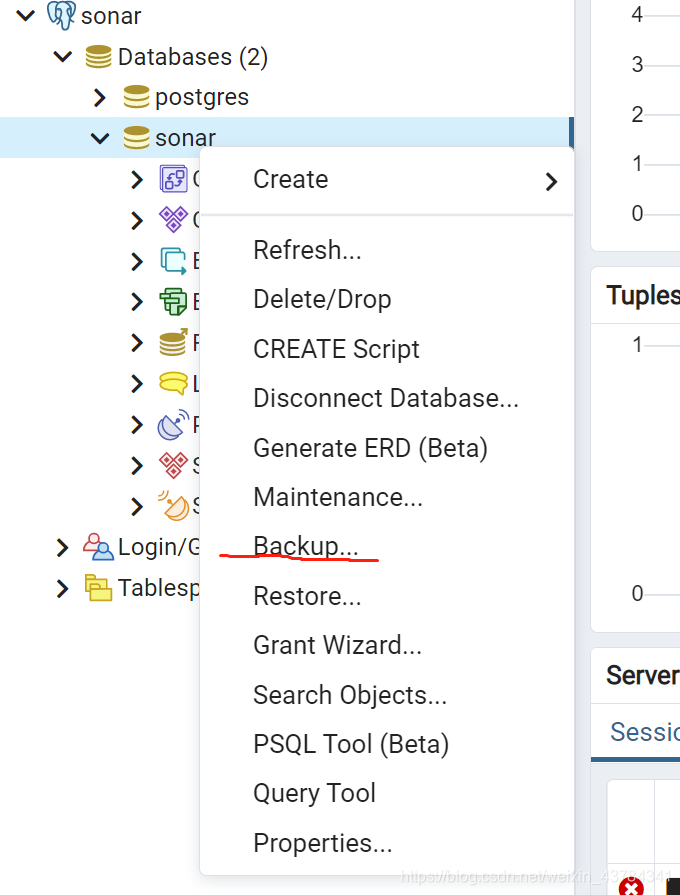
Task: Click the purple diamond Catalogs icon
Action: click(x=174, y=220)
